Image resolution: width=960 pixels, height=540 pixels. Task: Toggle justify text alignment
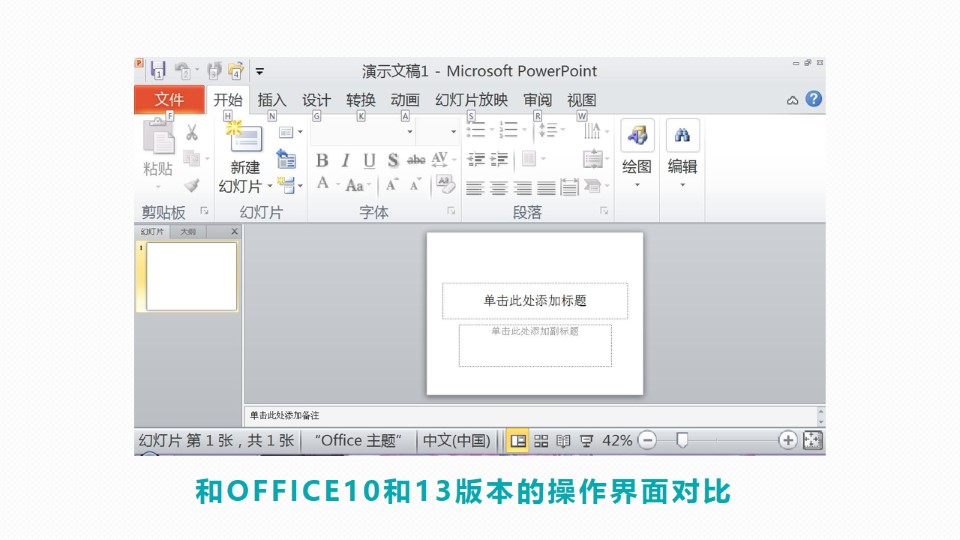coord(546,187)
